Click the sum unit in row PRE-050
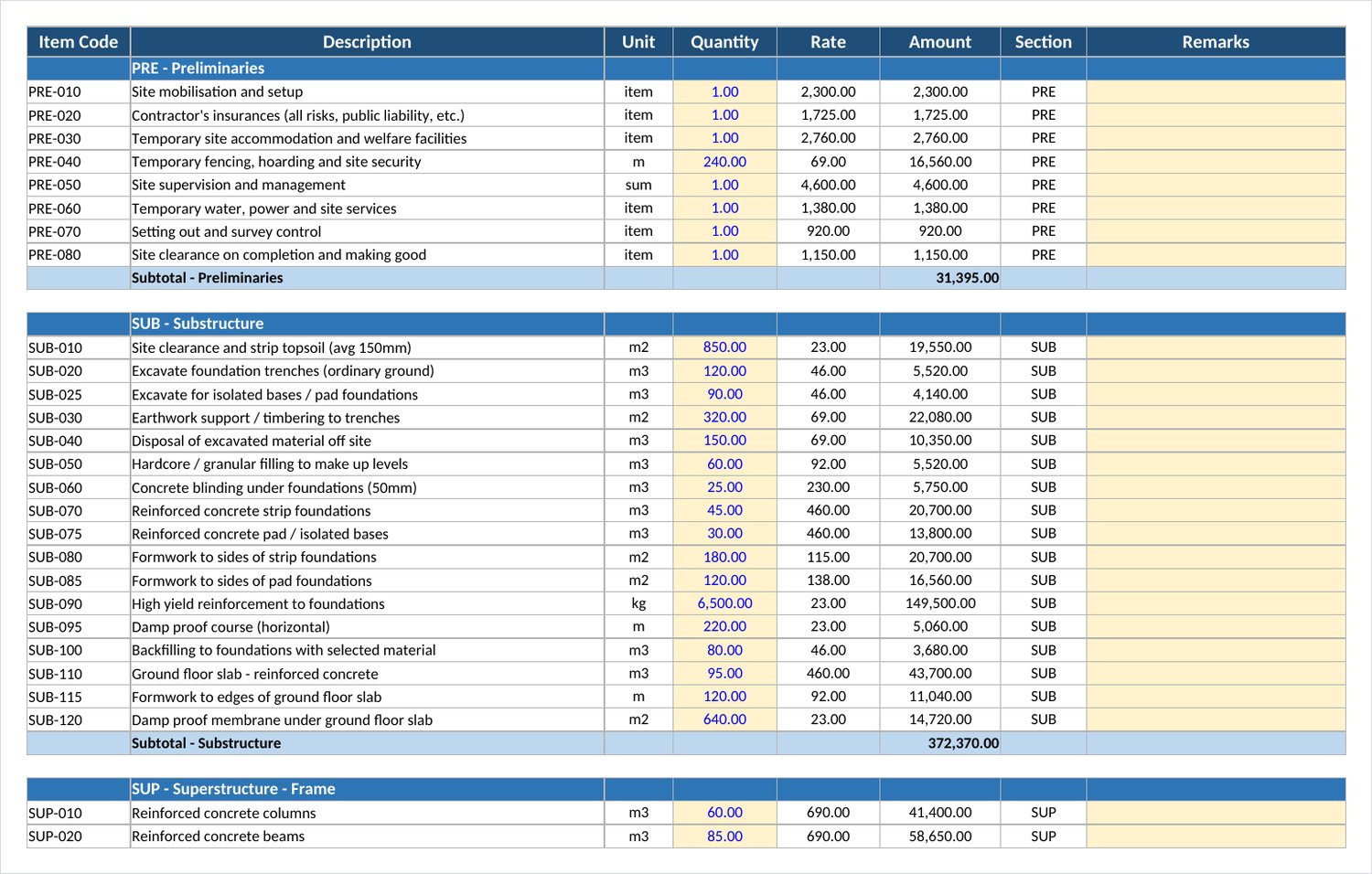The height and width of the screenshot is (874, 1372). point(638,185)
